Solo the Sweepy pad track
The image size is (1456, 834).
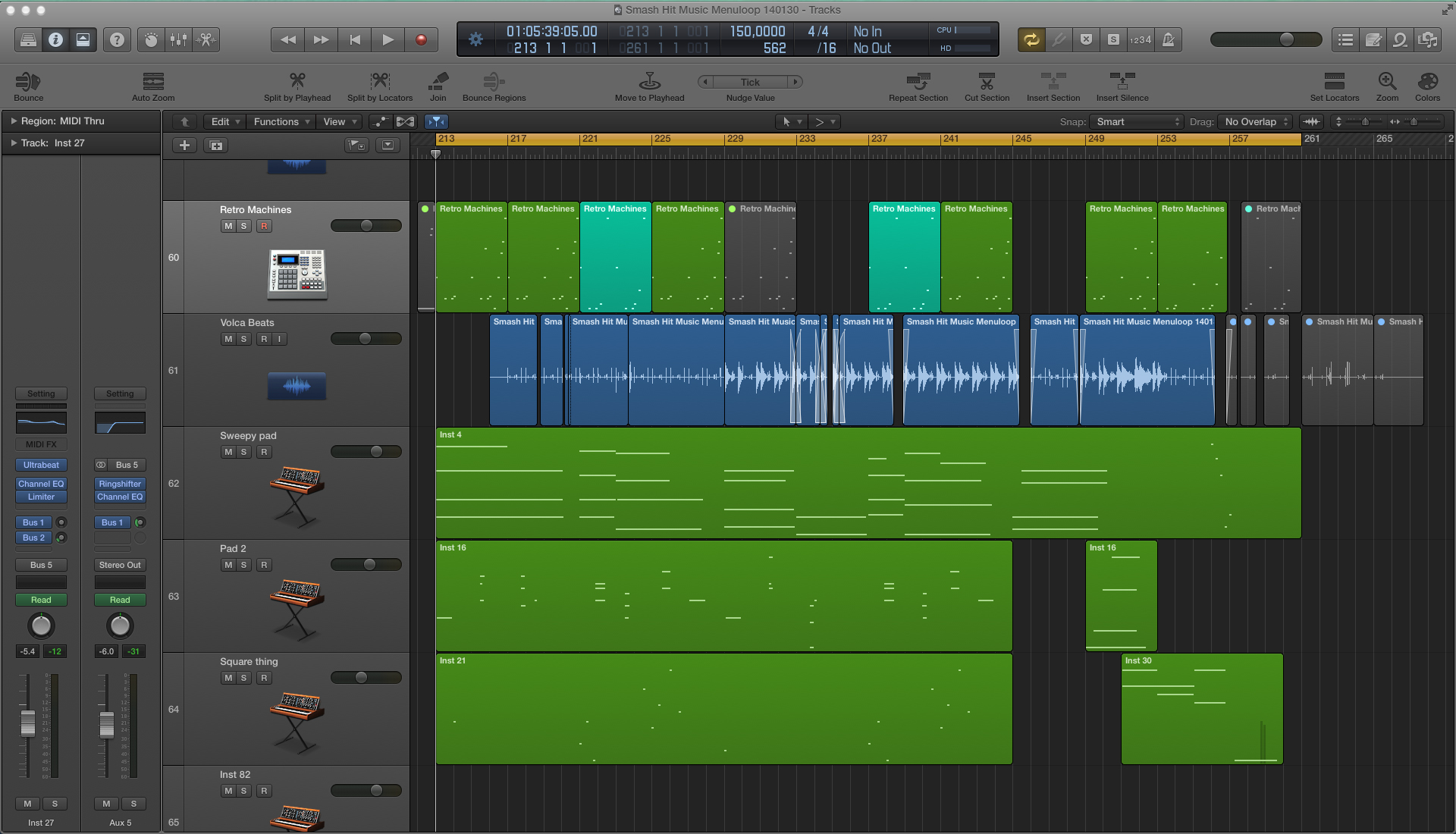[x=243, y=451]
